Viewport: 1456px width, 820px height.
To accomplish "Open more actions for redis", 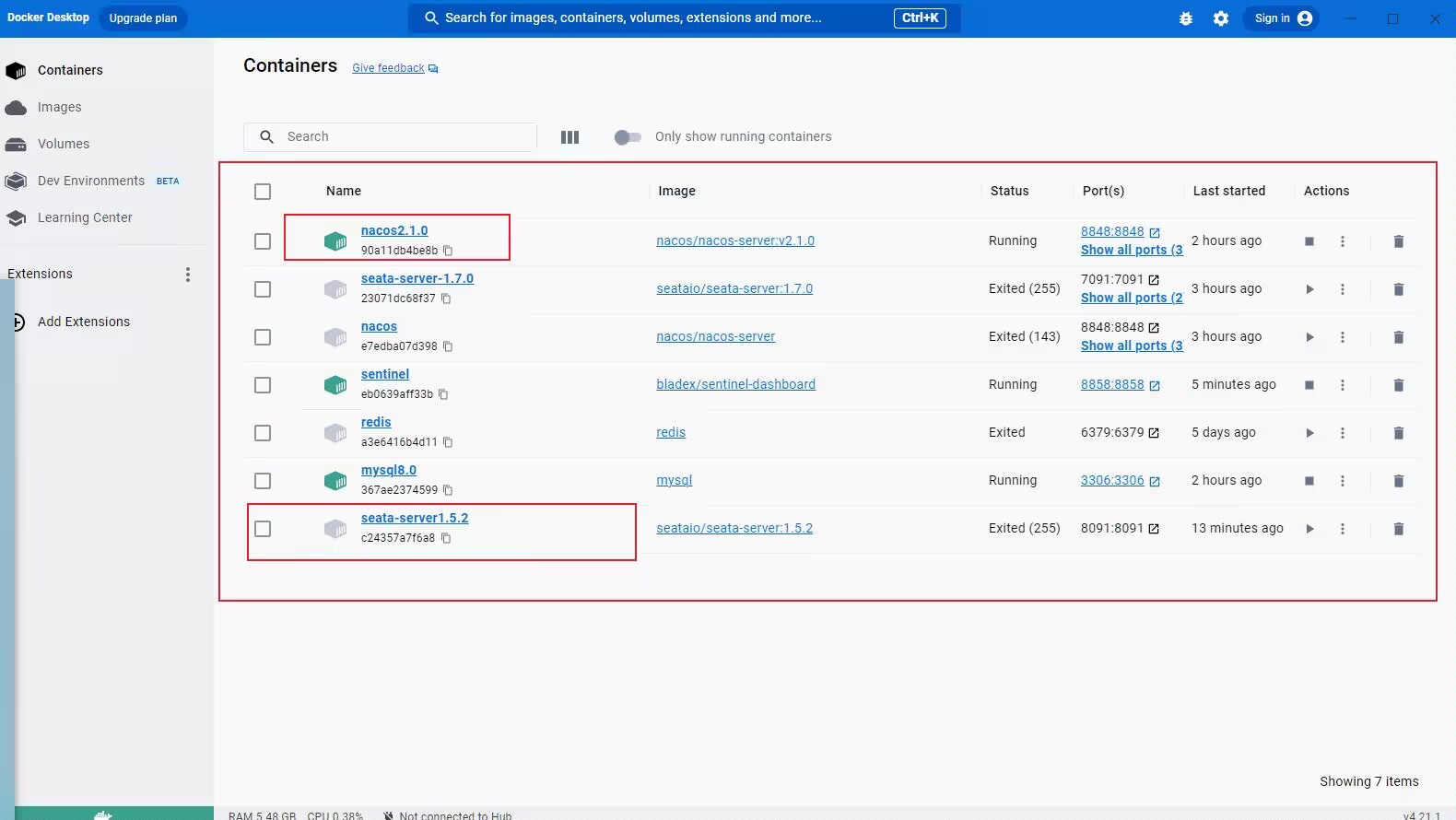I will tap(1343, 433).
